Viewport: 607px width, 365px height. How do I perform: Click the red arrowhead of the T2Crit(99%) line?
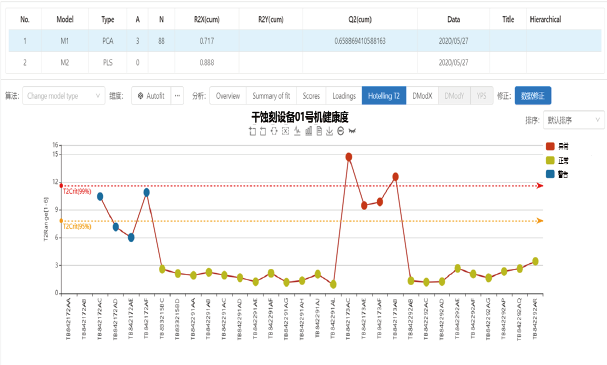point(540,186)
